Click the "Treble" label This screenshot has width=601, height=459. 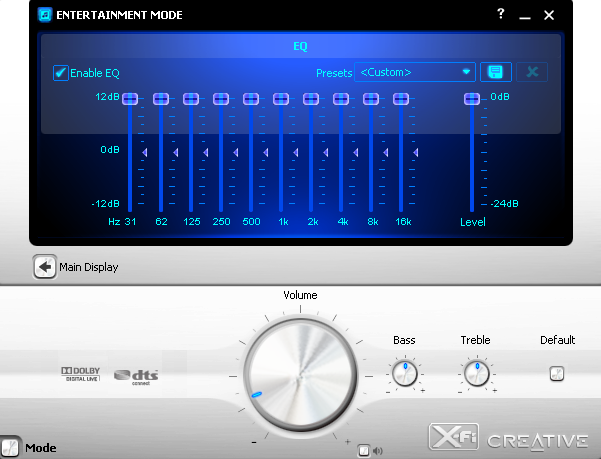point(475,340)
